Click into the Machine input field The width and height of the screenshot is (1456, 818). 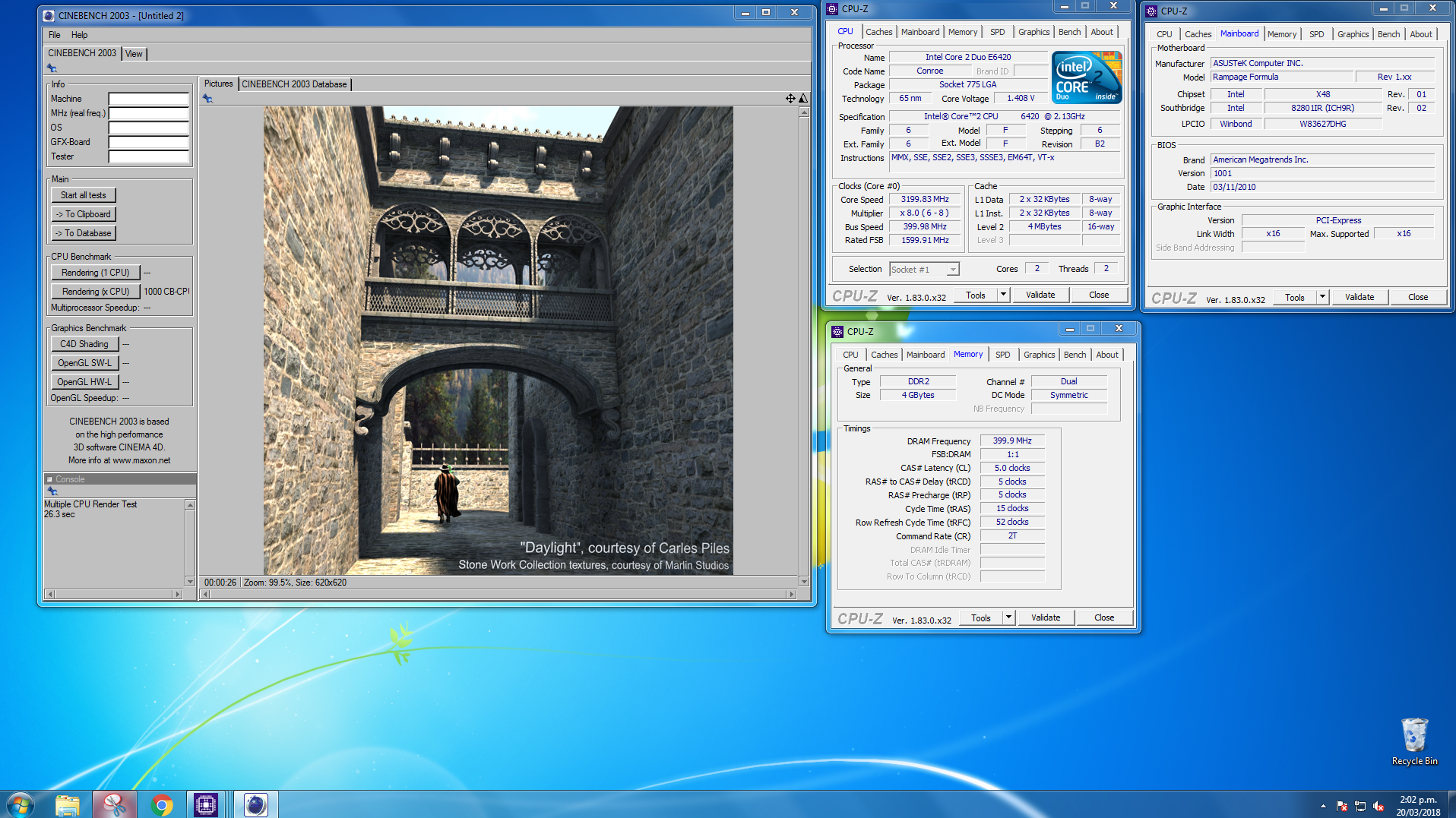[149, 99]
